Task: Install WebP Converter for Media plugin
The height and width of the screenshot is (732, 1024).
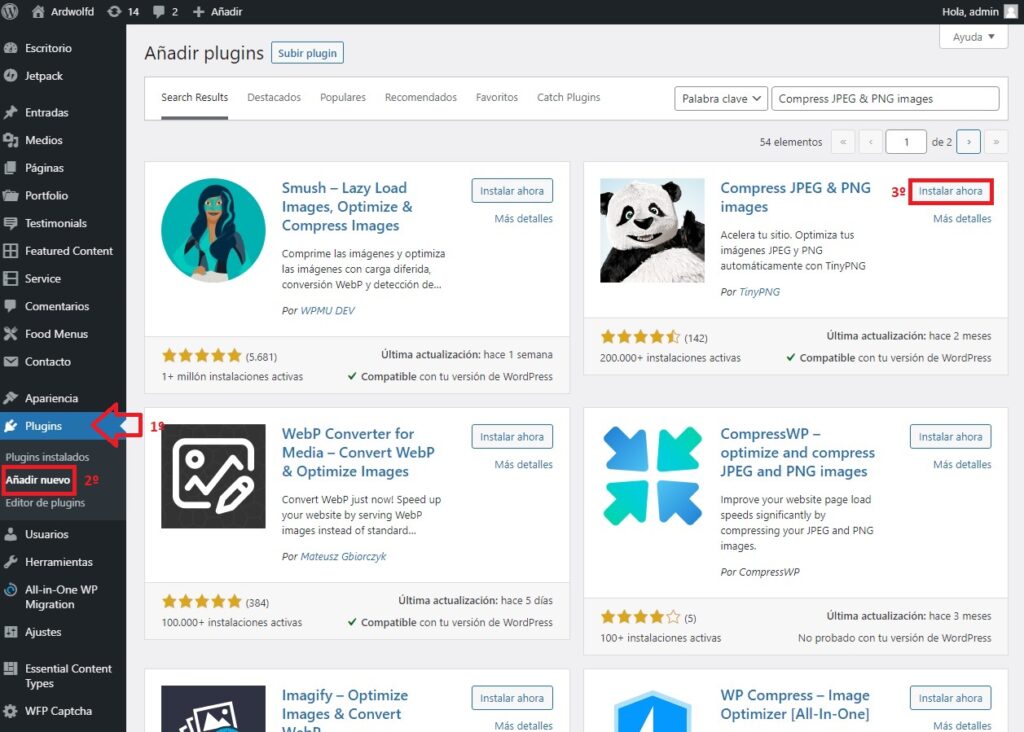Action: pyautogui.click(x=512, y=437)
